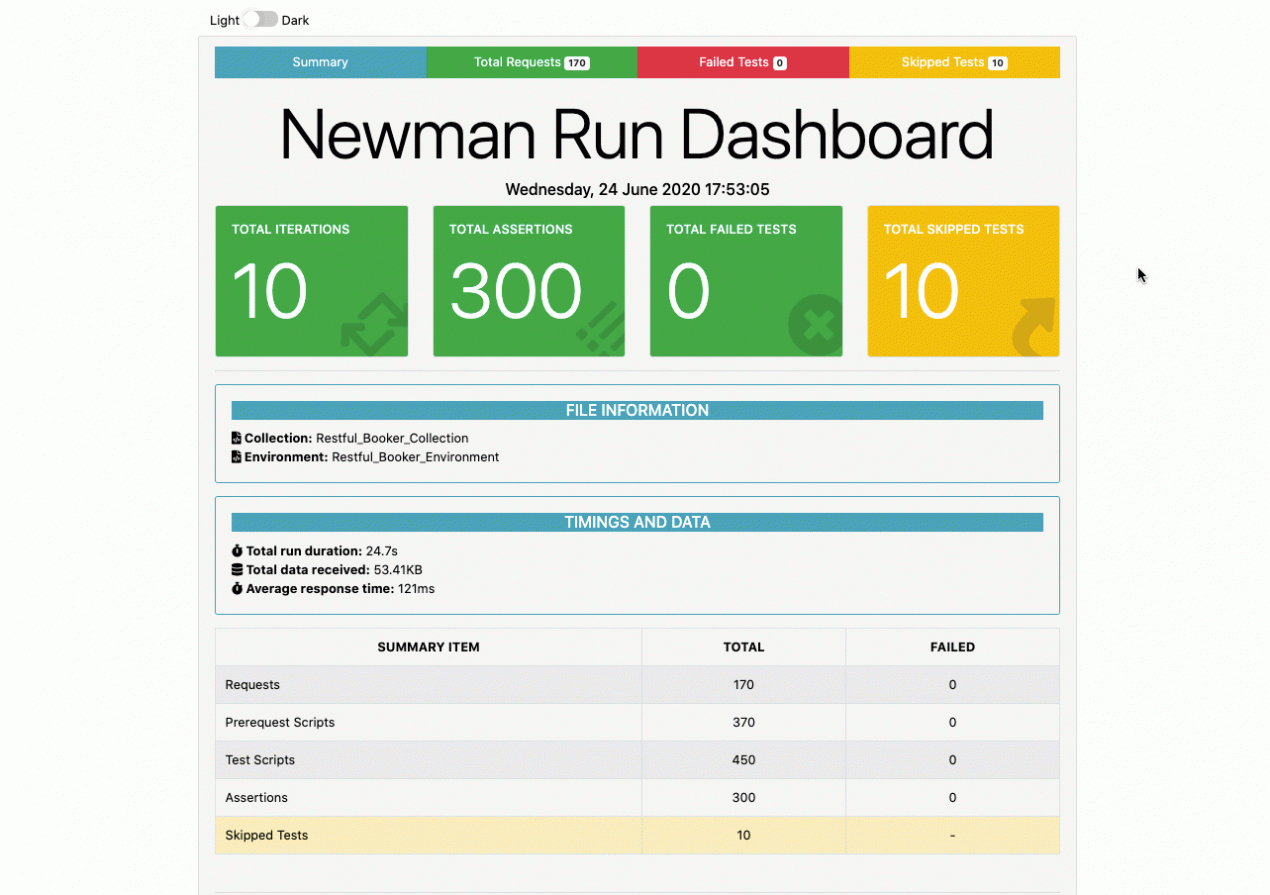Click the Test Scripts row label

click(260, 760)
